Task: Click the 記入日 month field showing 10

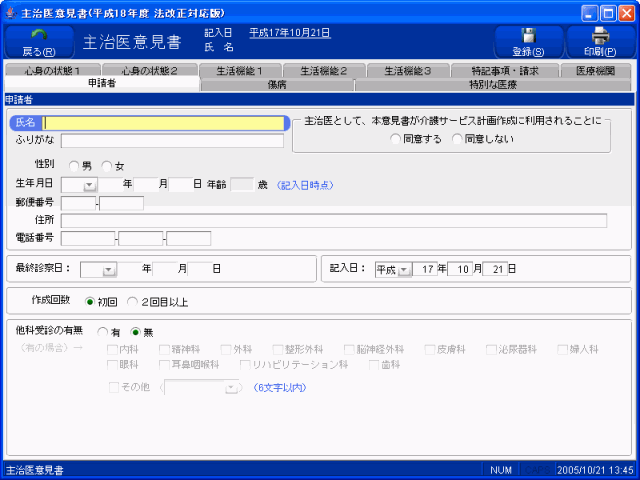Action: click(x=460, y=269)
